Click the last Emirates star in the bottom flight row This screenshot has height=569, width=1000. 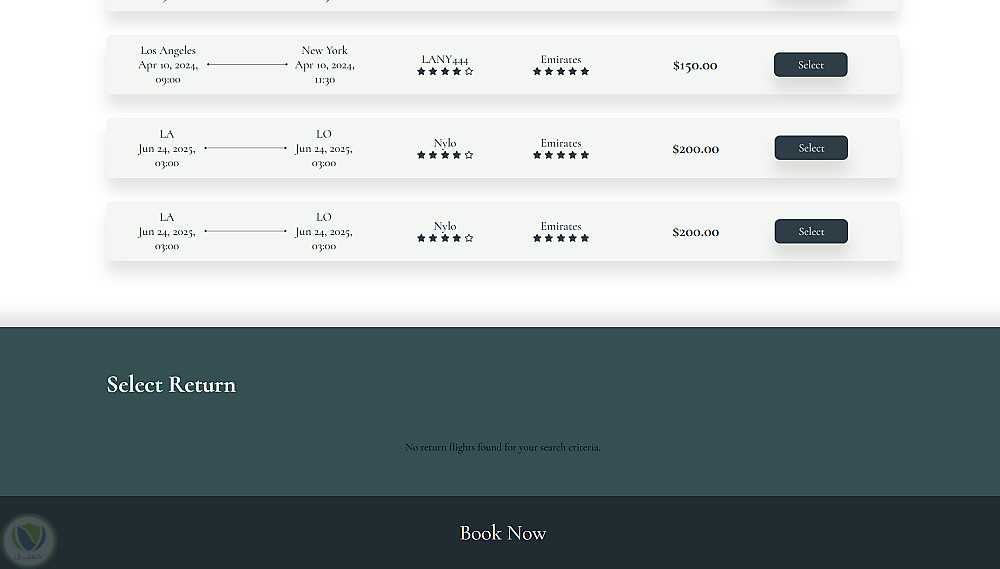tap(585, 238)
